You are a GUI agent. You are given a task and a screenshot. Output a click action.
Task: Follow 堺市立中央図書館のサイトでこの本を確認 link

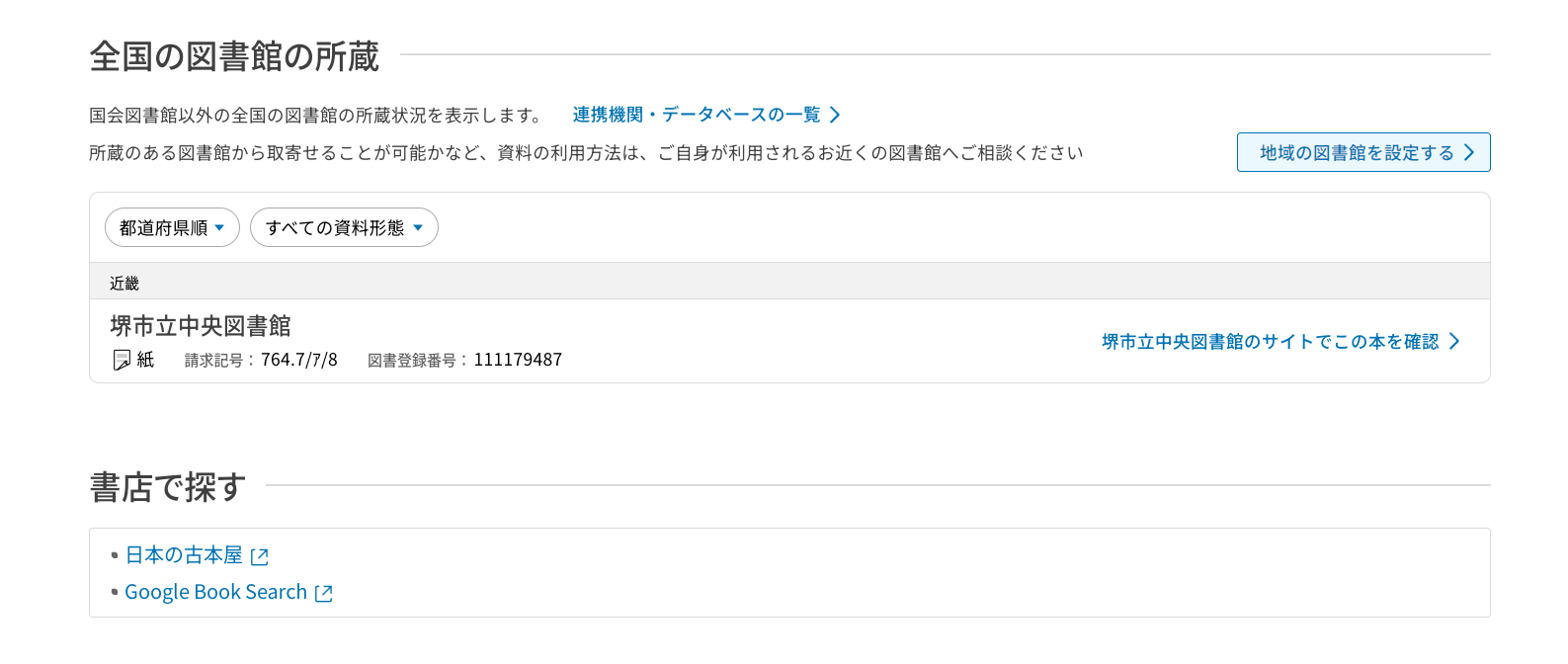click(1270, 341)
